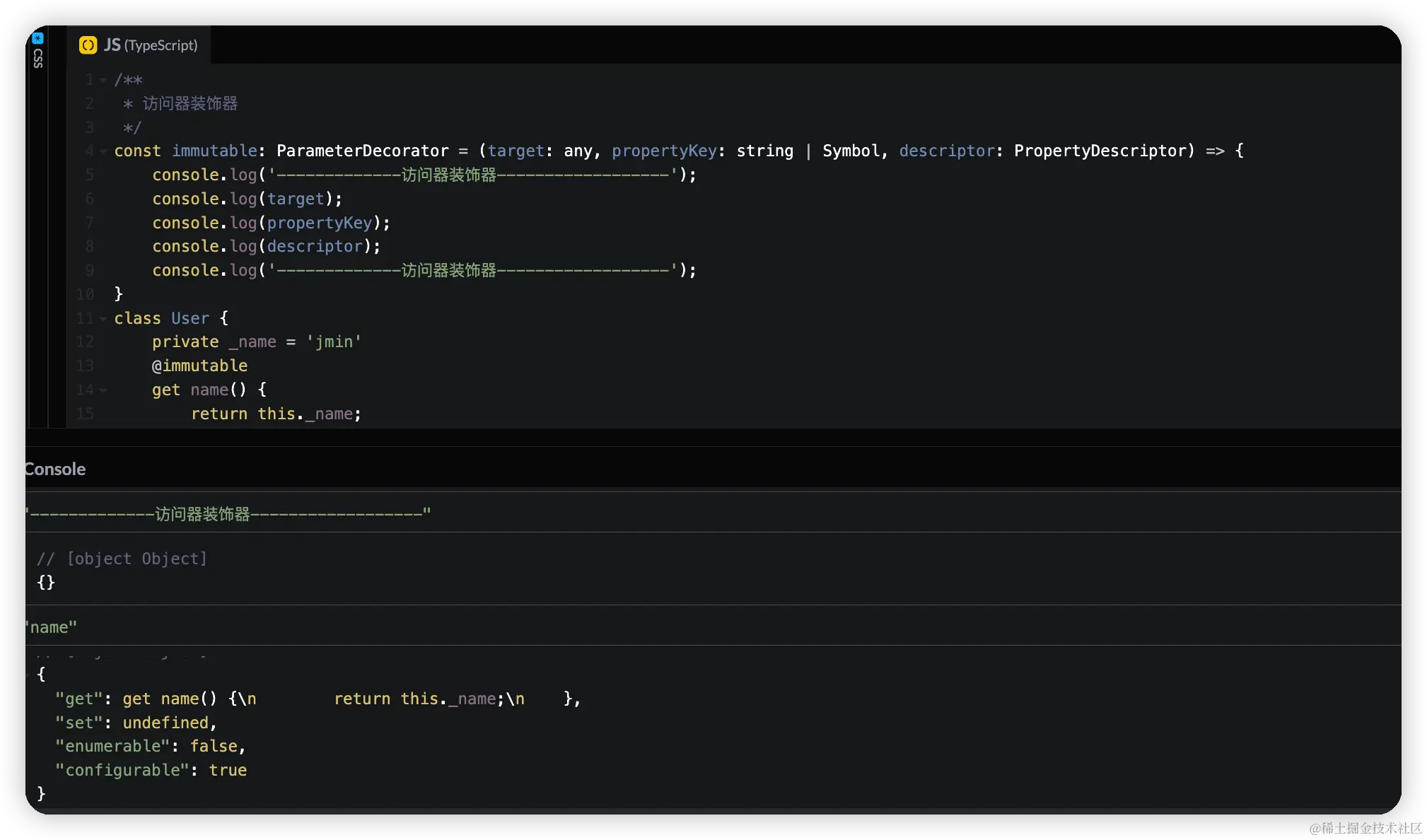Place cursor on @immutable decorator line

pyautogui.click(x=200, y=366)
